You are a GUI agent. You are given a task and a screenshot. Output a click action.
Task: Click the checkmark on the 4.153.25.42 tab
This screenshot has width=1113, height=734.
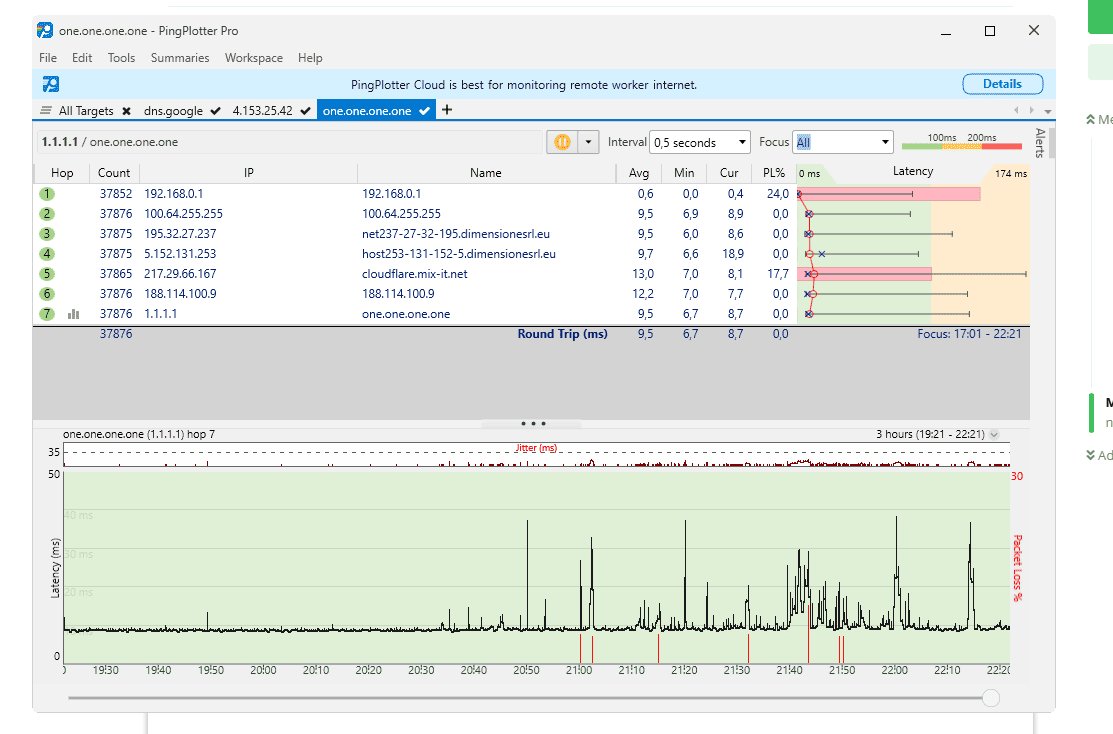coord(305,111)
